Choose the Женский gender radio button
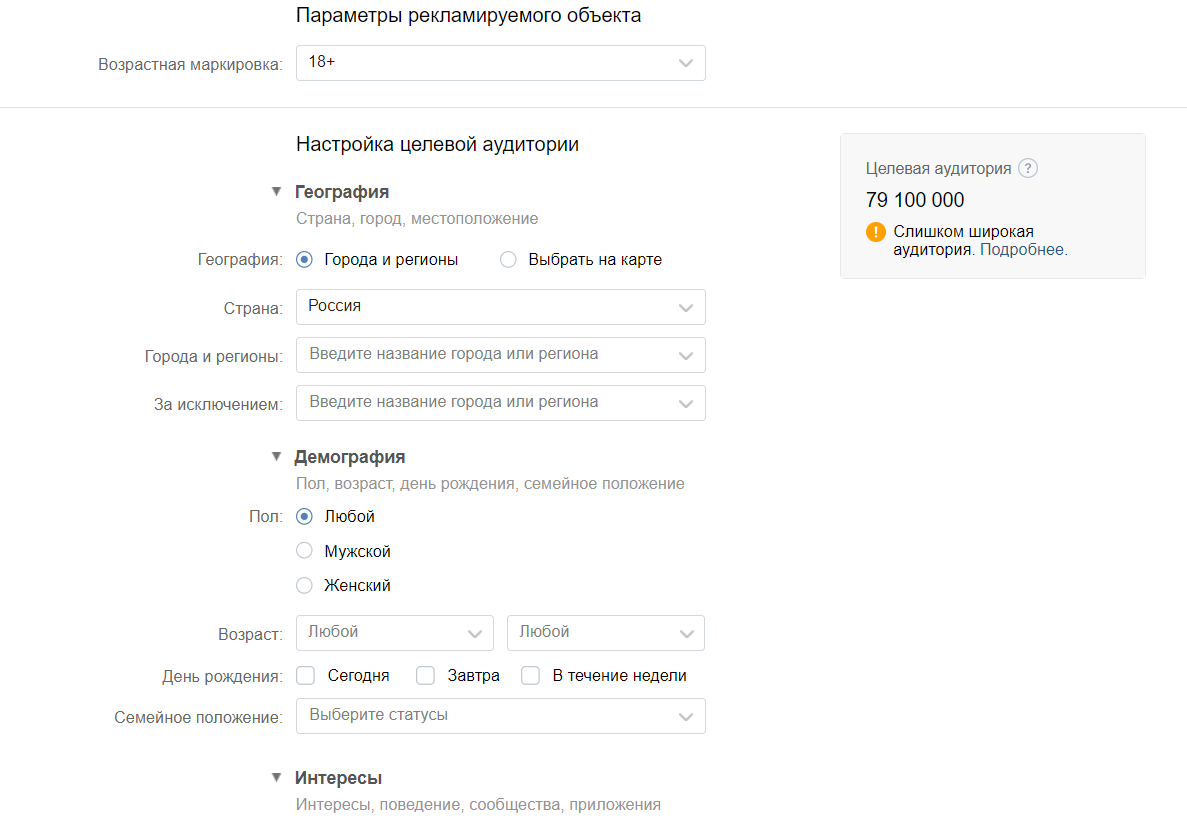 point(305,585)
